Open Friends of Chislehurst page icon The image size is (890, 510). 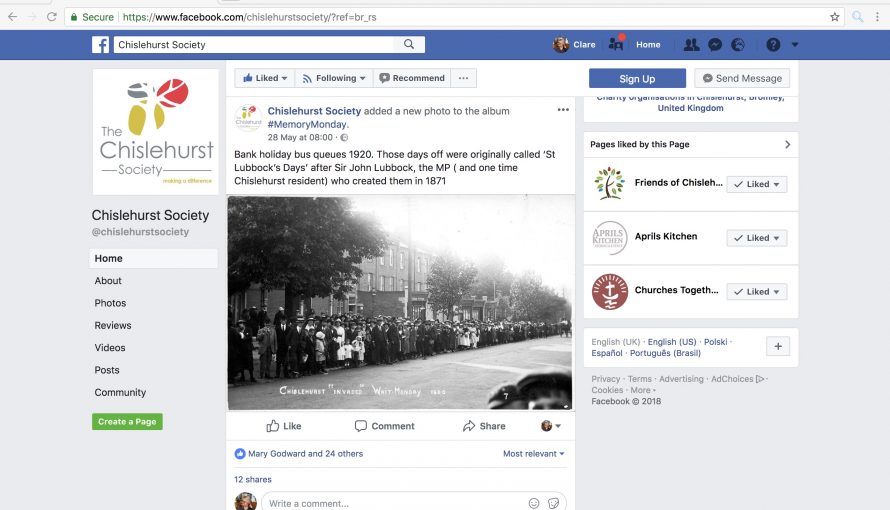tap(610, 183)
